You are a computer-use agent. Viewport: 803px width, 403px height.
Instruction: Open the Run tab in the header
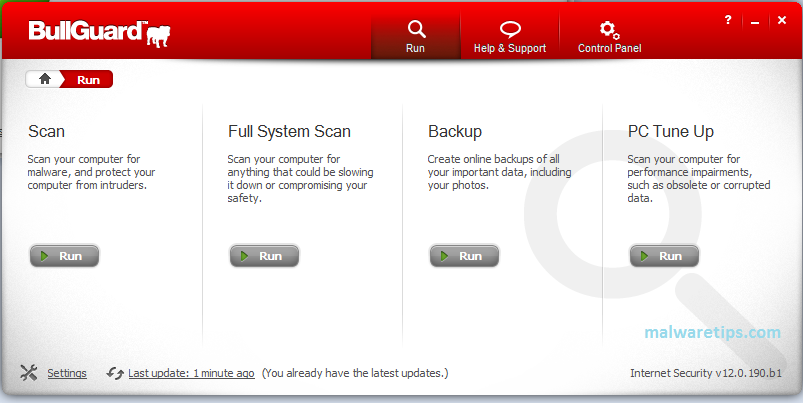click(x=415, y=37)
